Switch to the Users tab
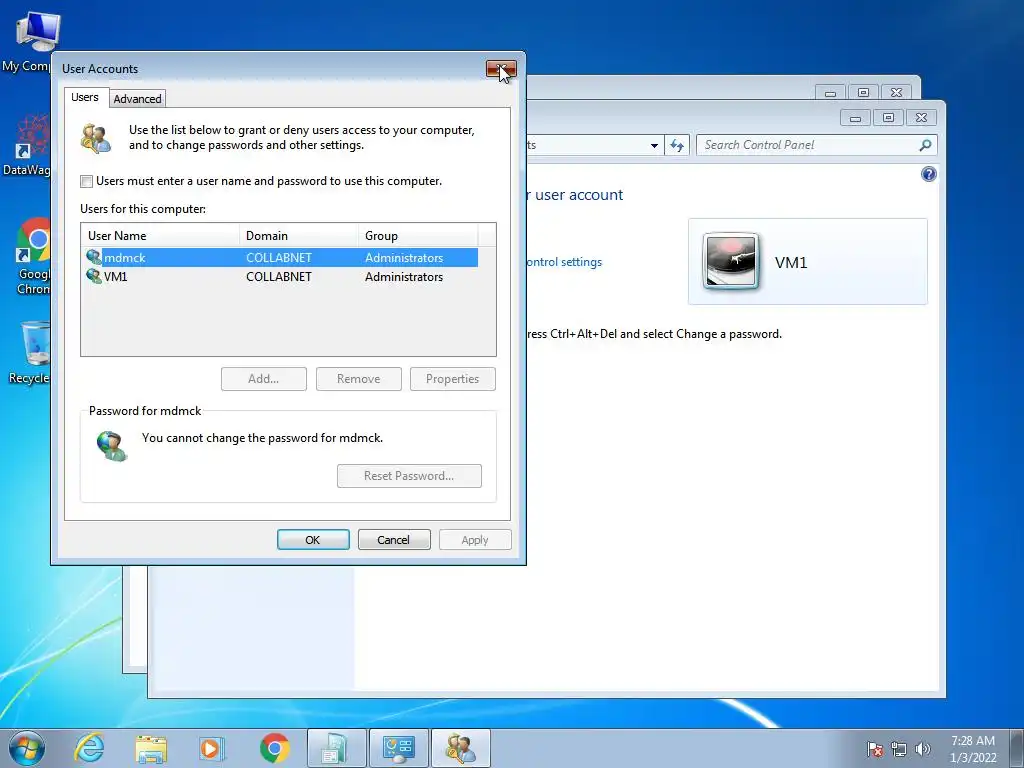 click(85, 97)
